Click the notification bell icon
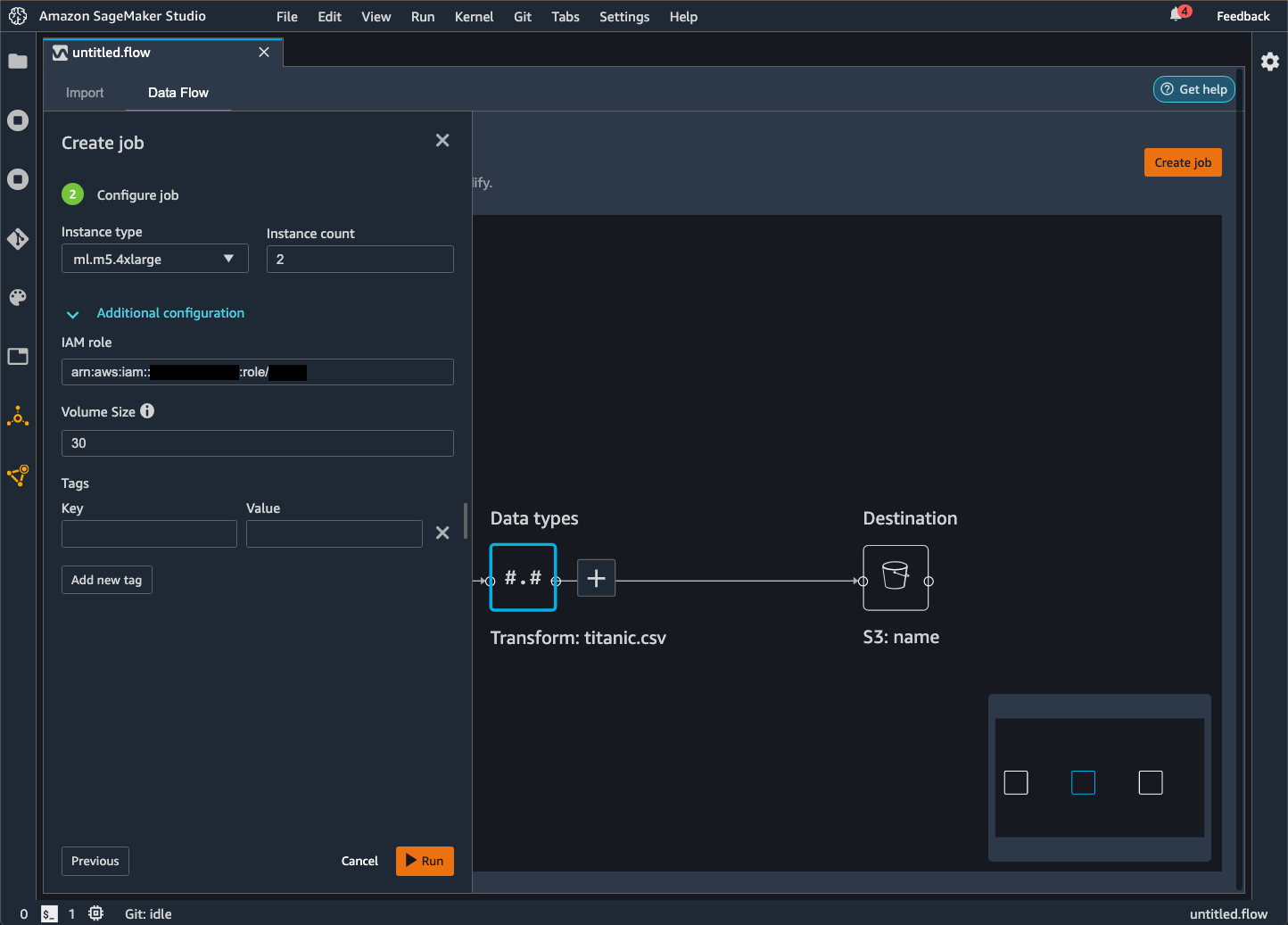 [x=1177, y=15]
